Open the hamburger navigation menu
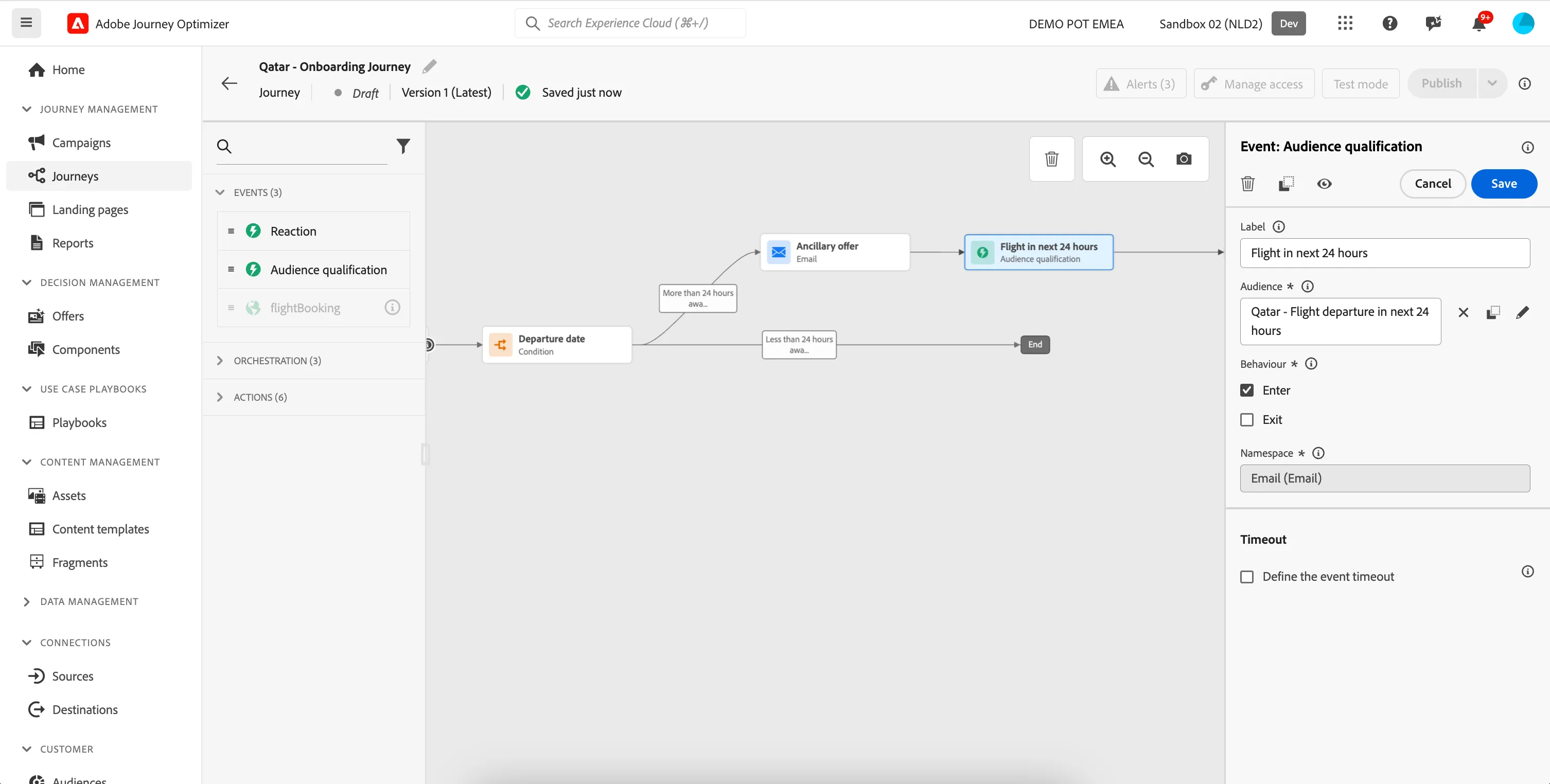 click(26, 23)
